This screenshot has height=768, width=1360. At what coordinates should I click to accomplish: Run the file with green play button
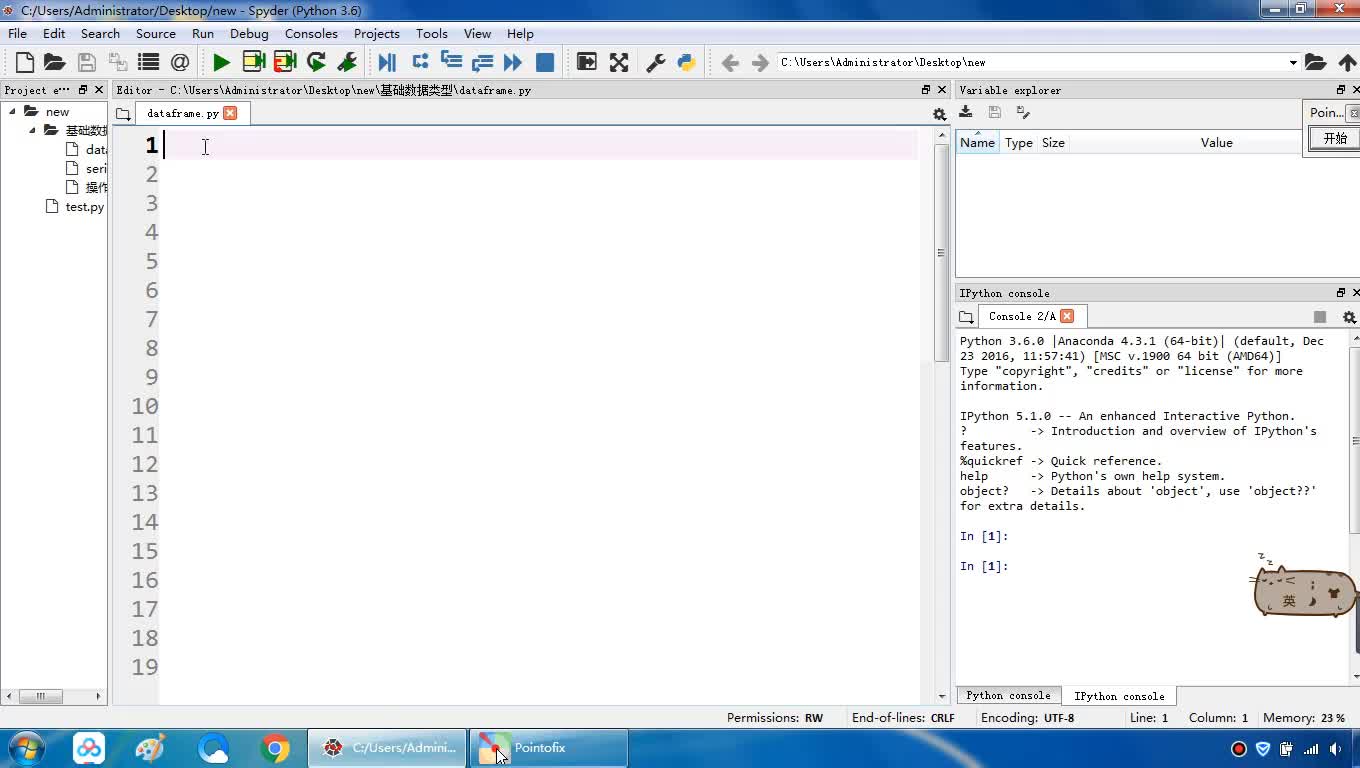pos(221,62)
